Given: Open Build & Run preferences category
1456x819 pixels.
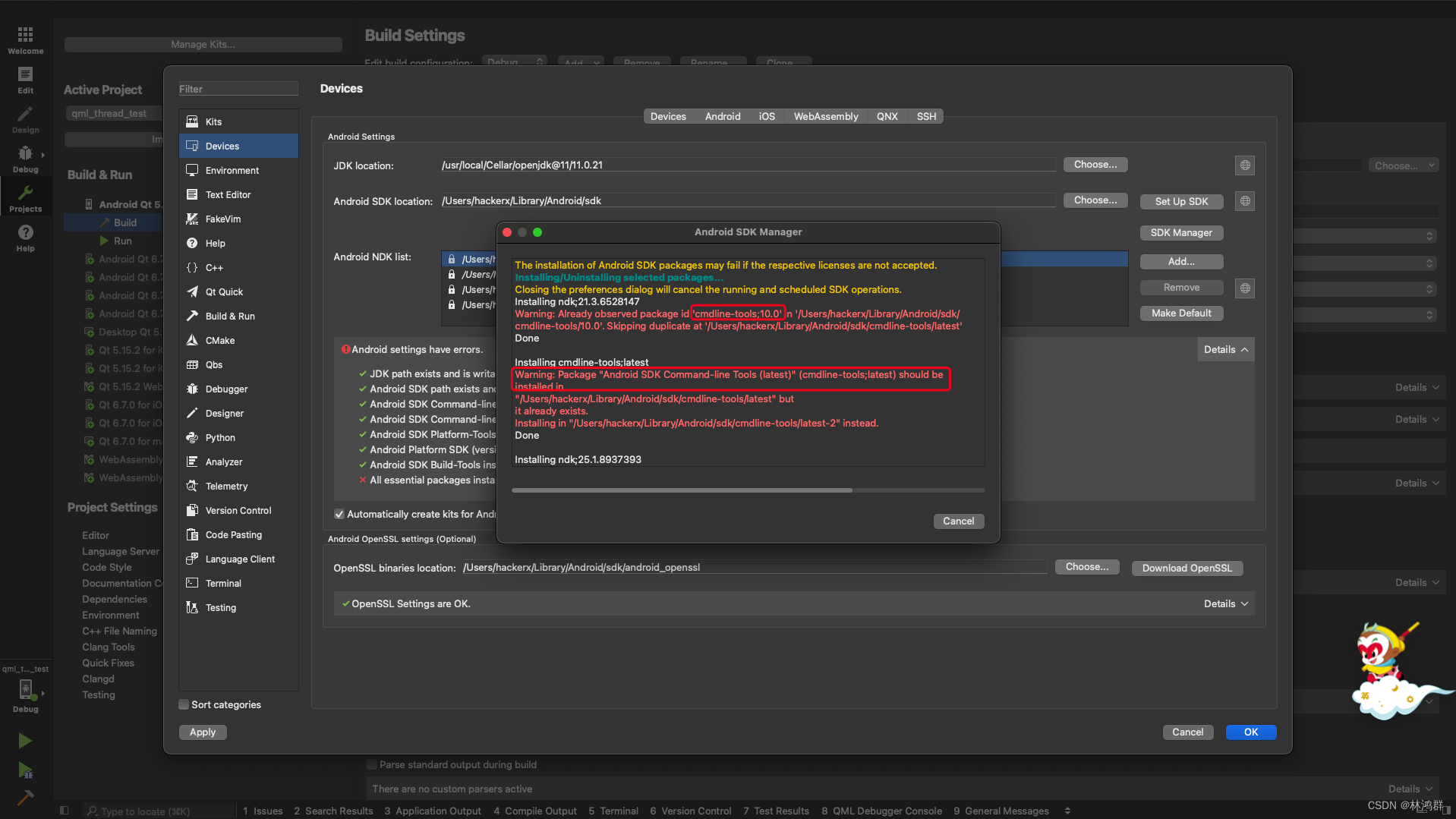Looking at the screenshot, I should (x=238, y=316).
